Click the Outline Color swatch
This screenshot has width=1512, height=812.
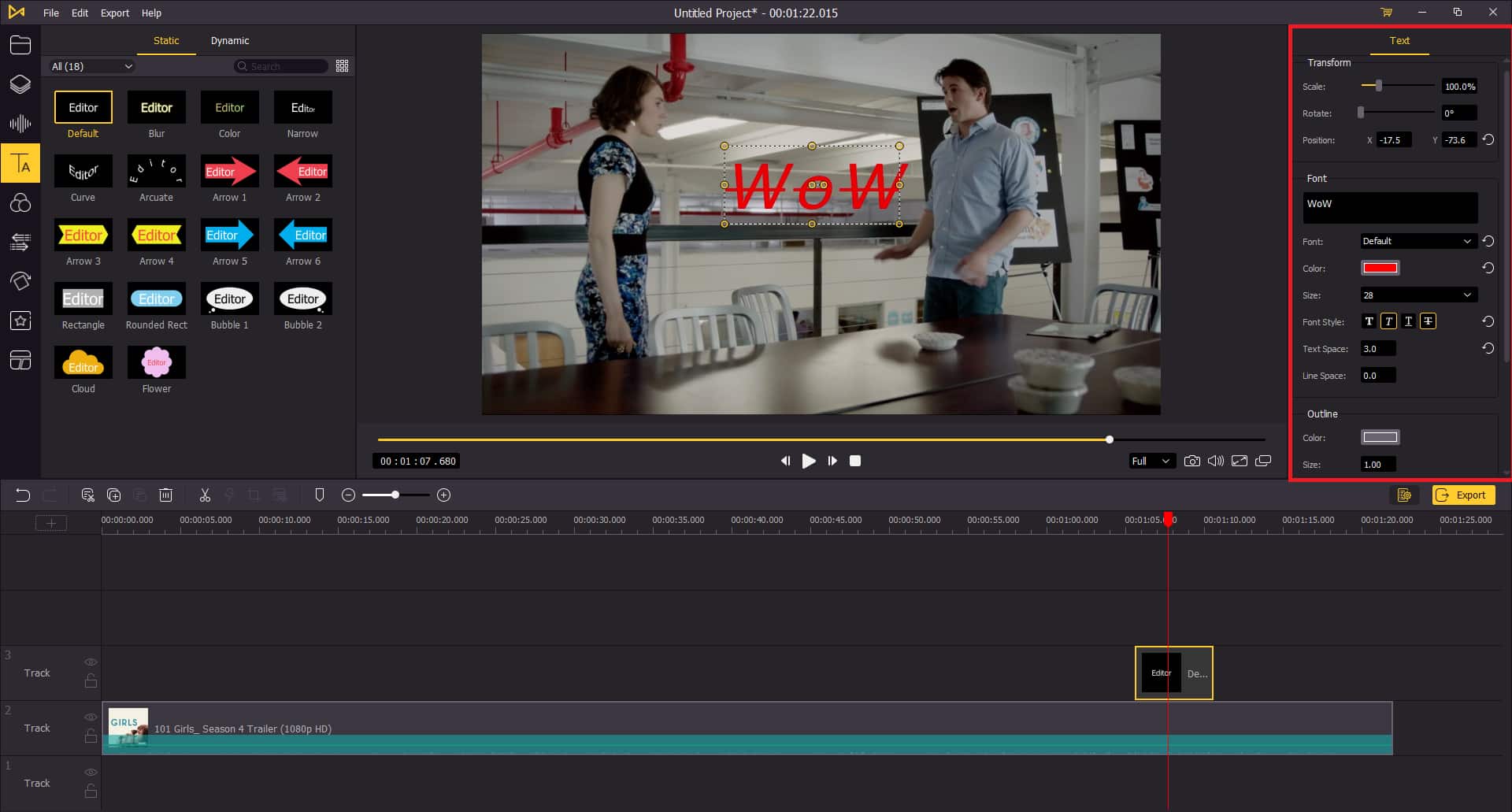pos(1380,438)
